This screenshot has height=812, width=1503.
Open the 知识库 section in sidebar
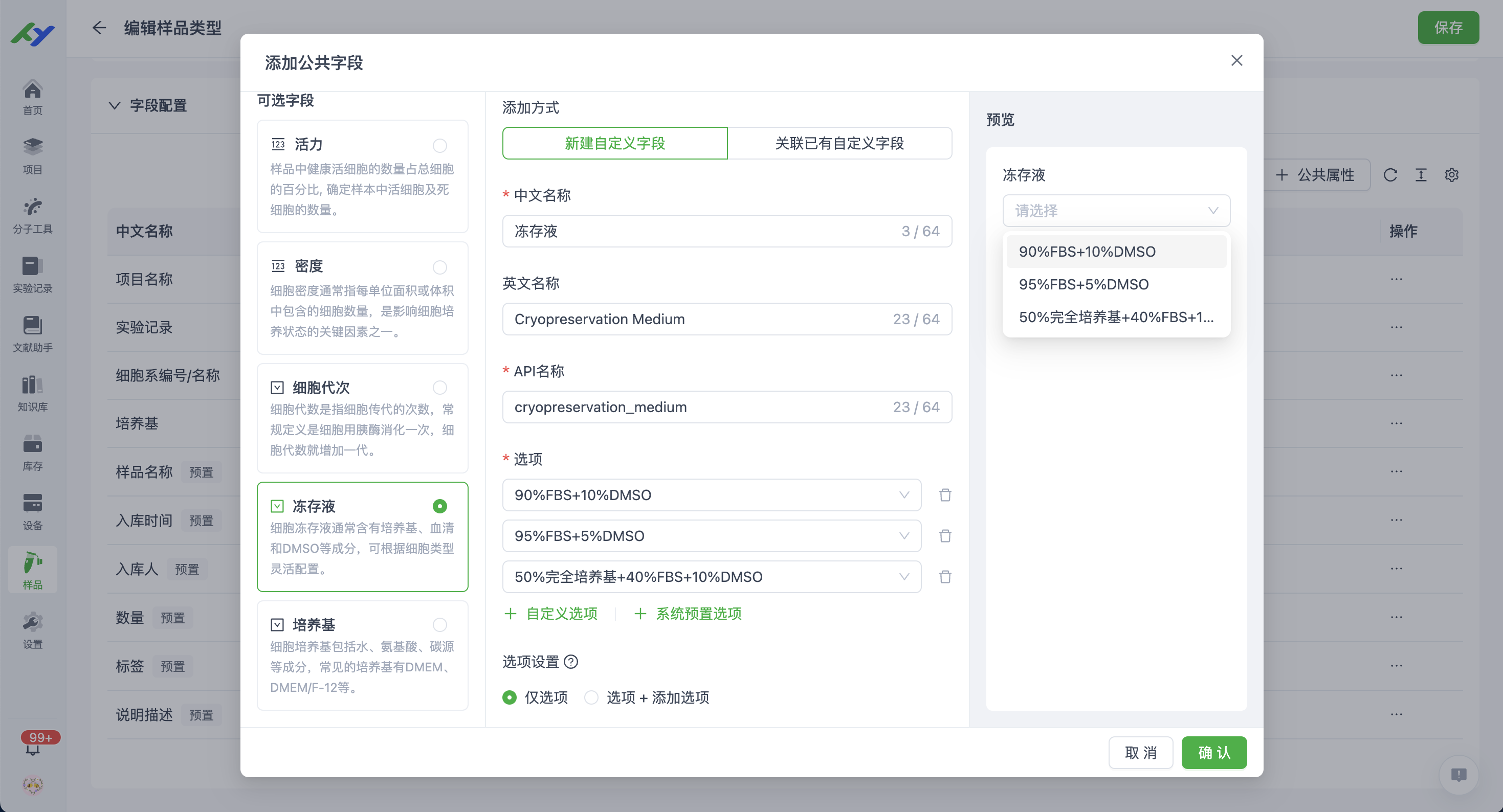click(x=32, y=392)
